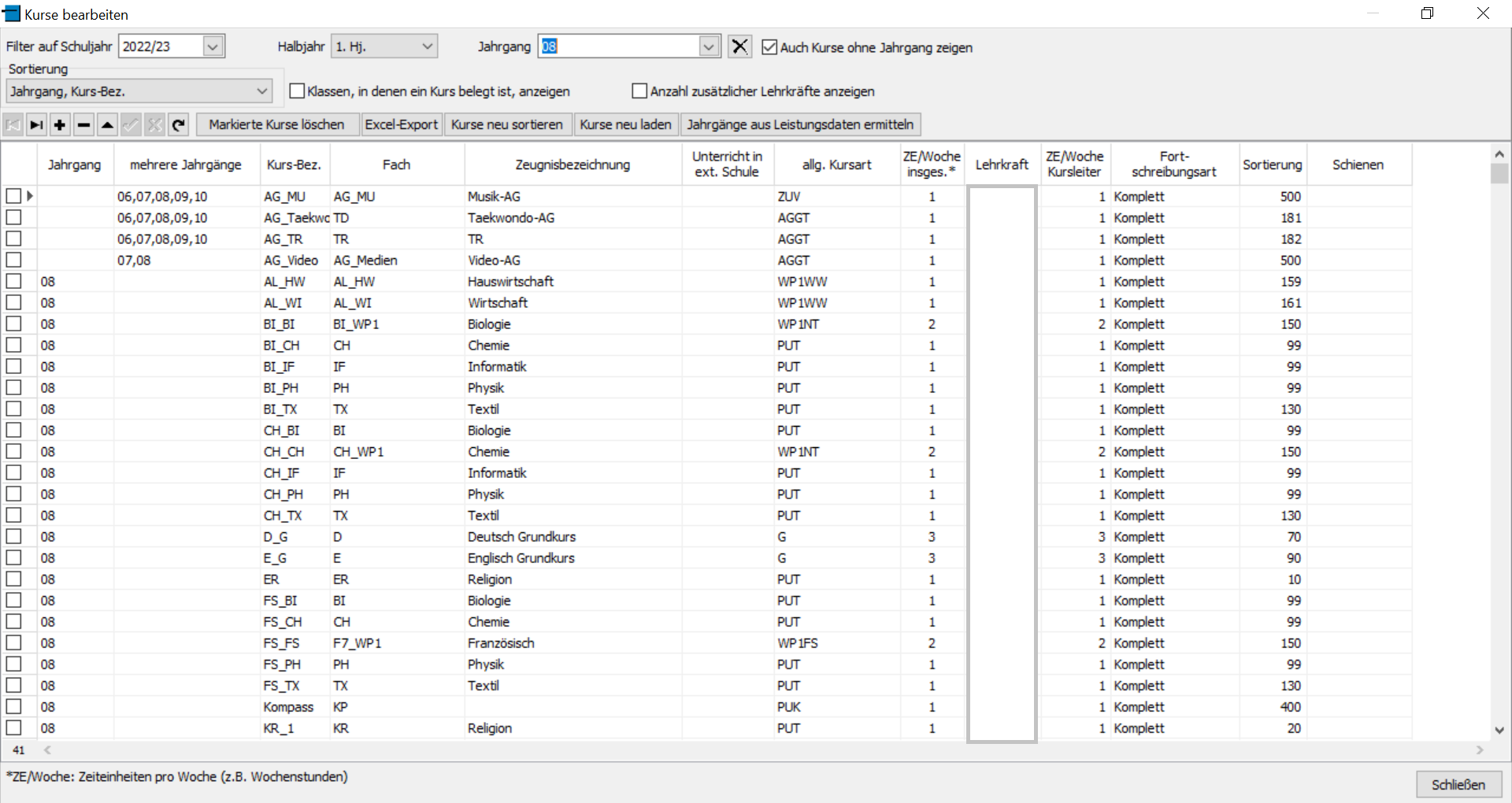This screenshot has height=803, width=1512.
Task: Mark the AL_HW Hauswirtschaft row checkbox
Action: (13, 281)
